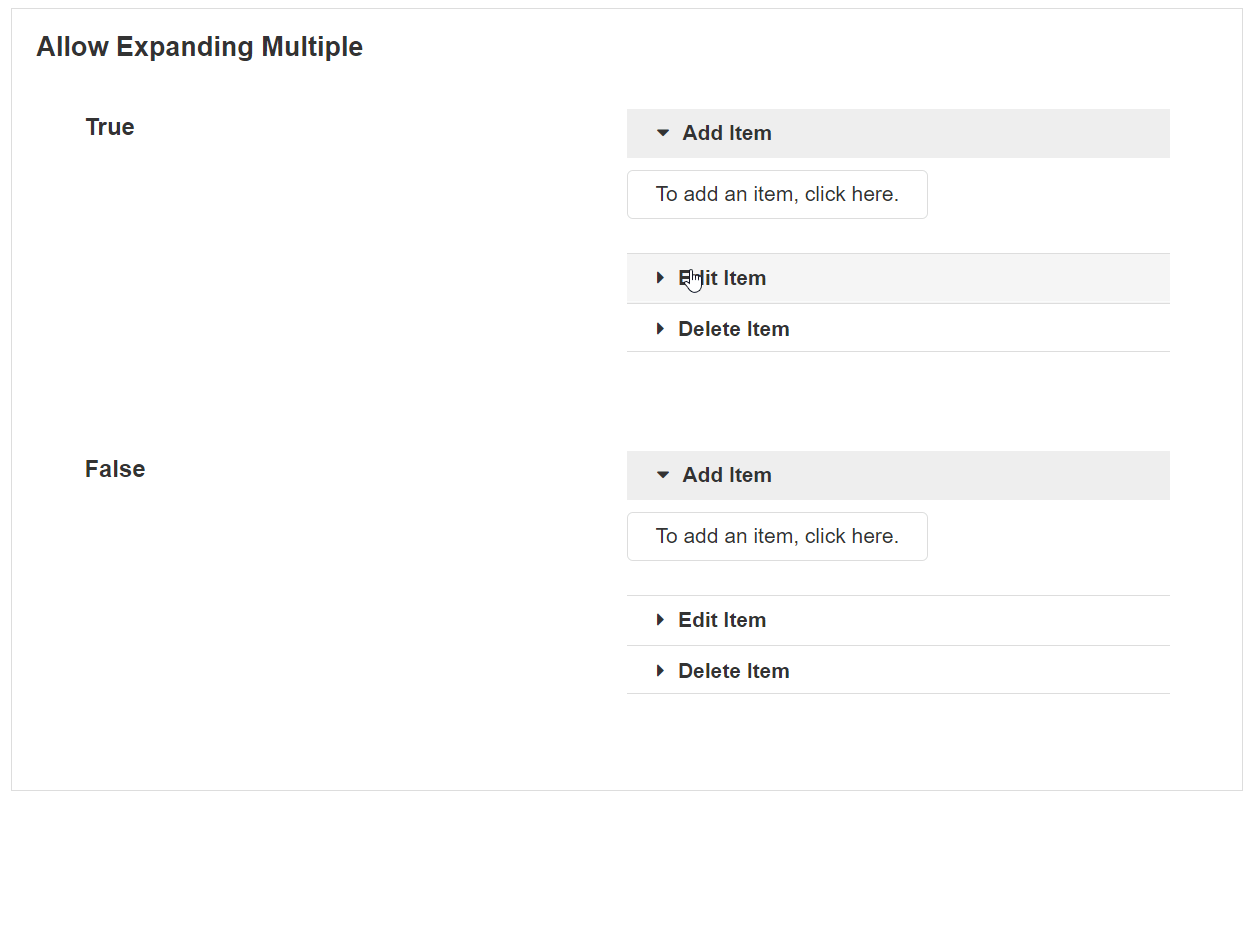The image size is (1256, 935).
Task: Expand the Edit Item header in the False section
Action: (898, 620)
